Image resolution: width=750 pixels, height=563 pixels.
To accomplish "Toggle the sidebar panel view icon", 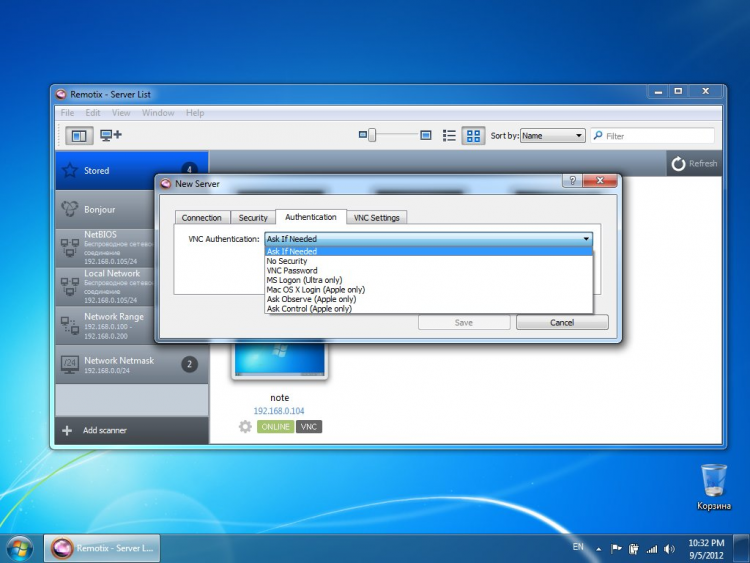I will [79, 136].
